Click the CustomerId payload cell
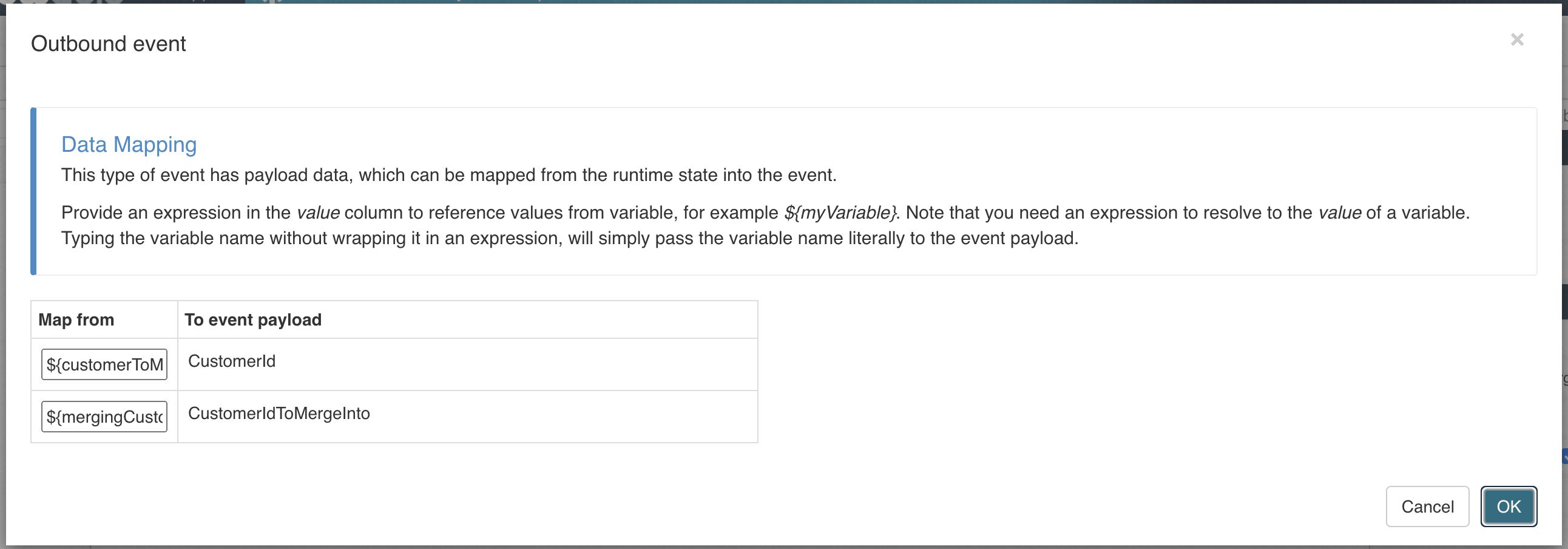This screenshot has width=1568, height=549. (x=232, y=361)
